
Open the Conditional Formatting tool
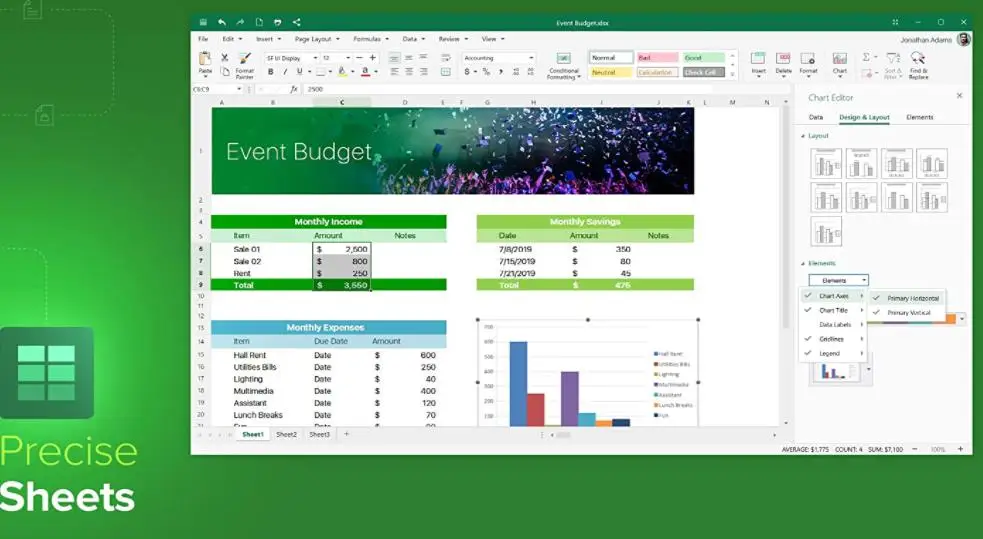pyautogui.click(x=563, y=62)
